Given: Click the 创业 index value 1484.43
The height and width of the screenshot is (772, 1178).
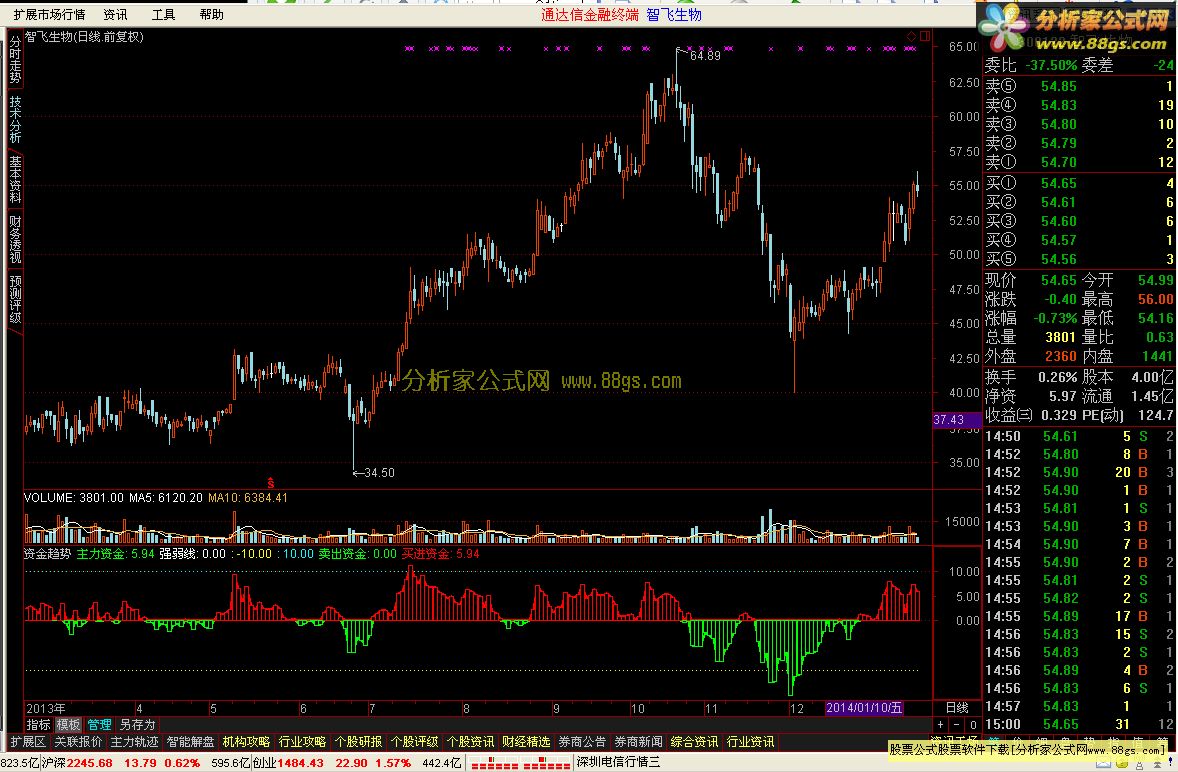Looking at the screenshot, I should 301,763.
